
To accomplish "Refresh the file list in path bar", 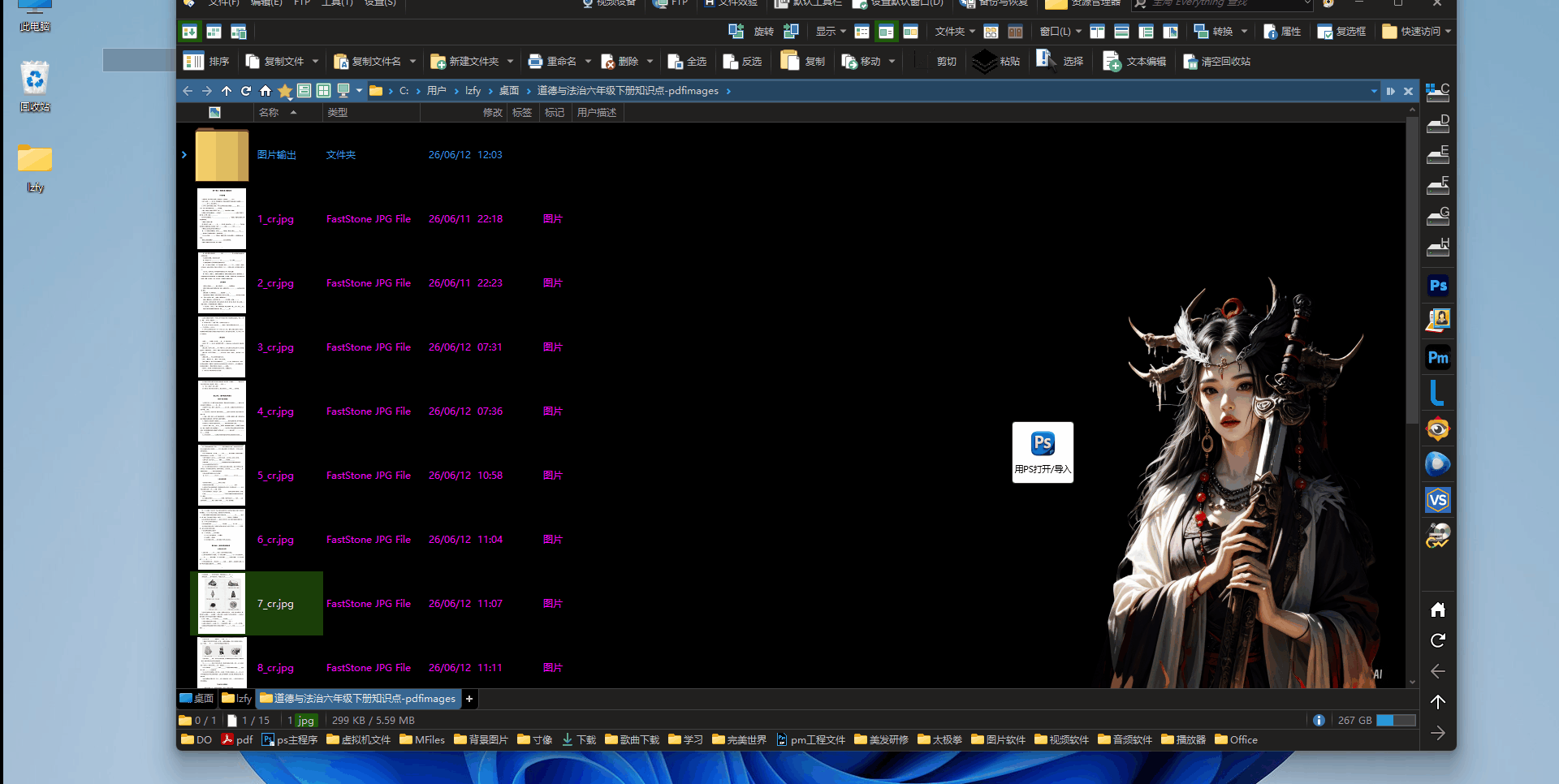I will pos(246,91).
